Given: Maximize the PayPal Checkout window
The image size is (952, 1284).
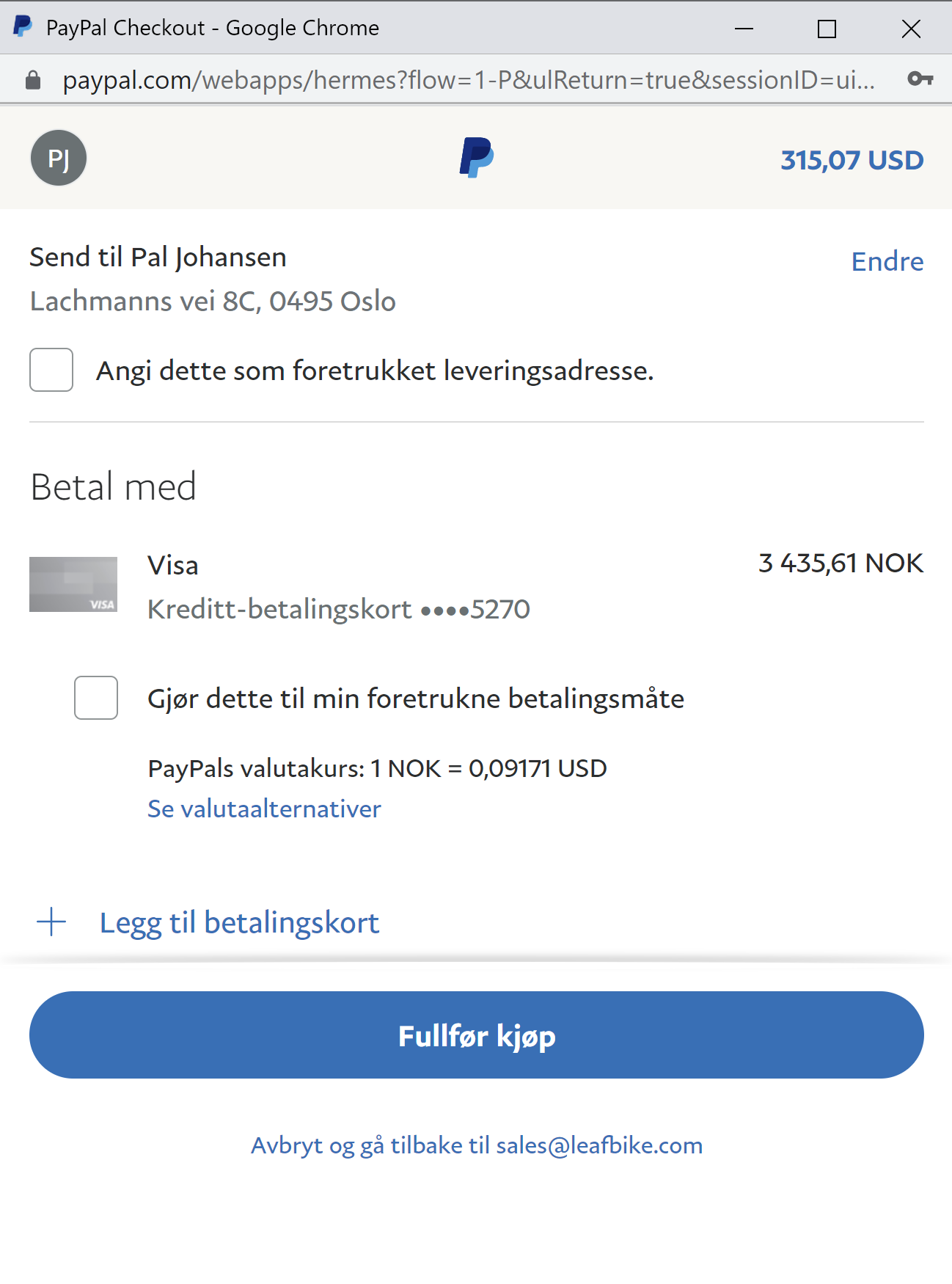Looking at the screenshot, I should pyautogui.click(x=827, y=29).
